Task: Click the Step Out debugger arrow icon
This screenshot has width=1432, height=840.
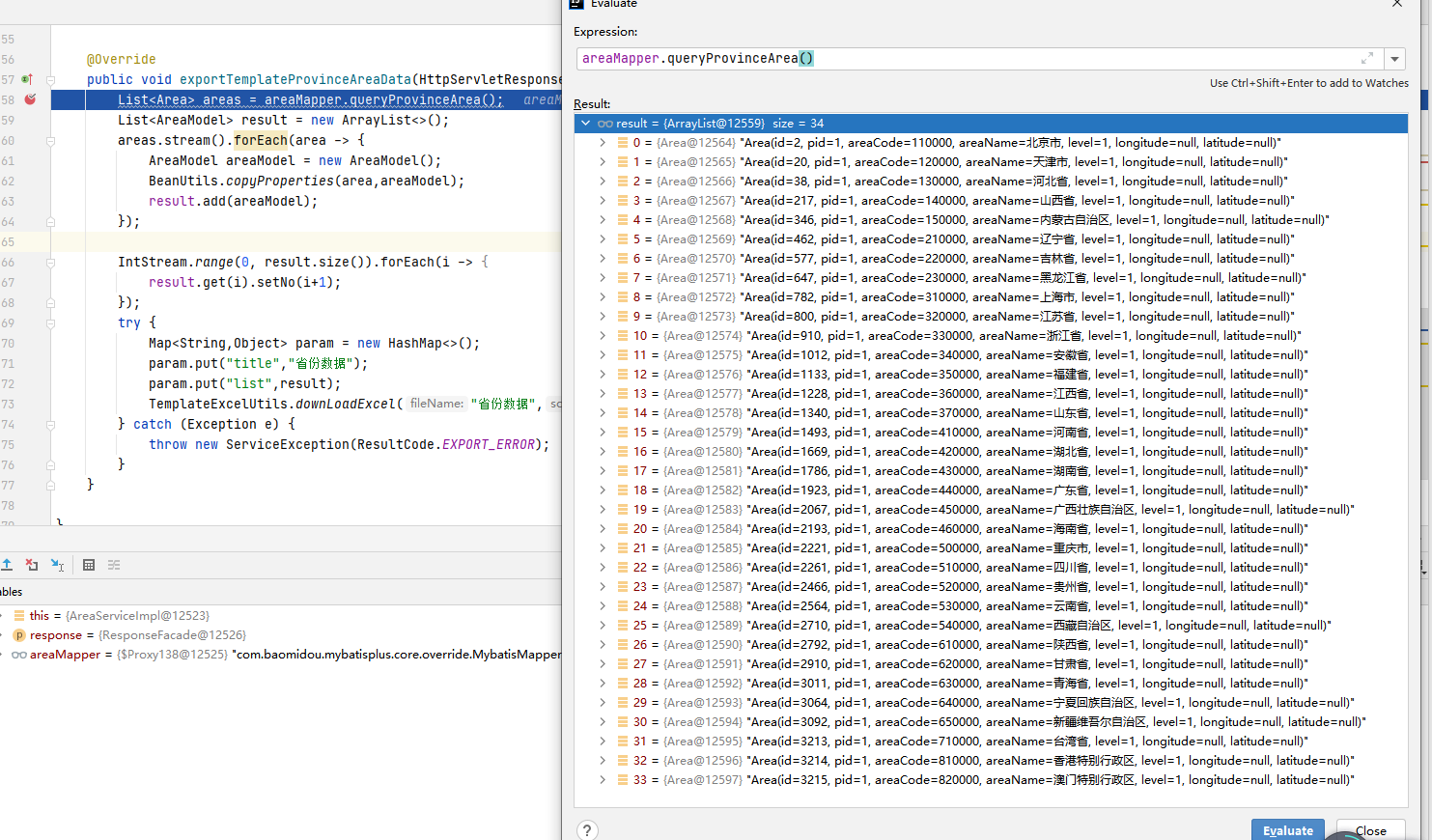Action: coord(6,565)
